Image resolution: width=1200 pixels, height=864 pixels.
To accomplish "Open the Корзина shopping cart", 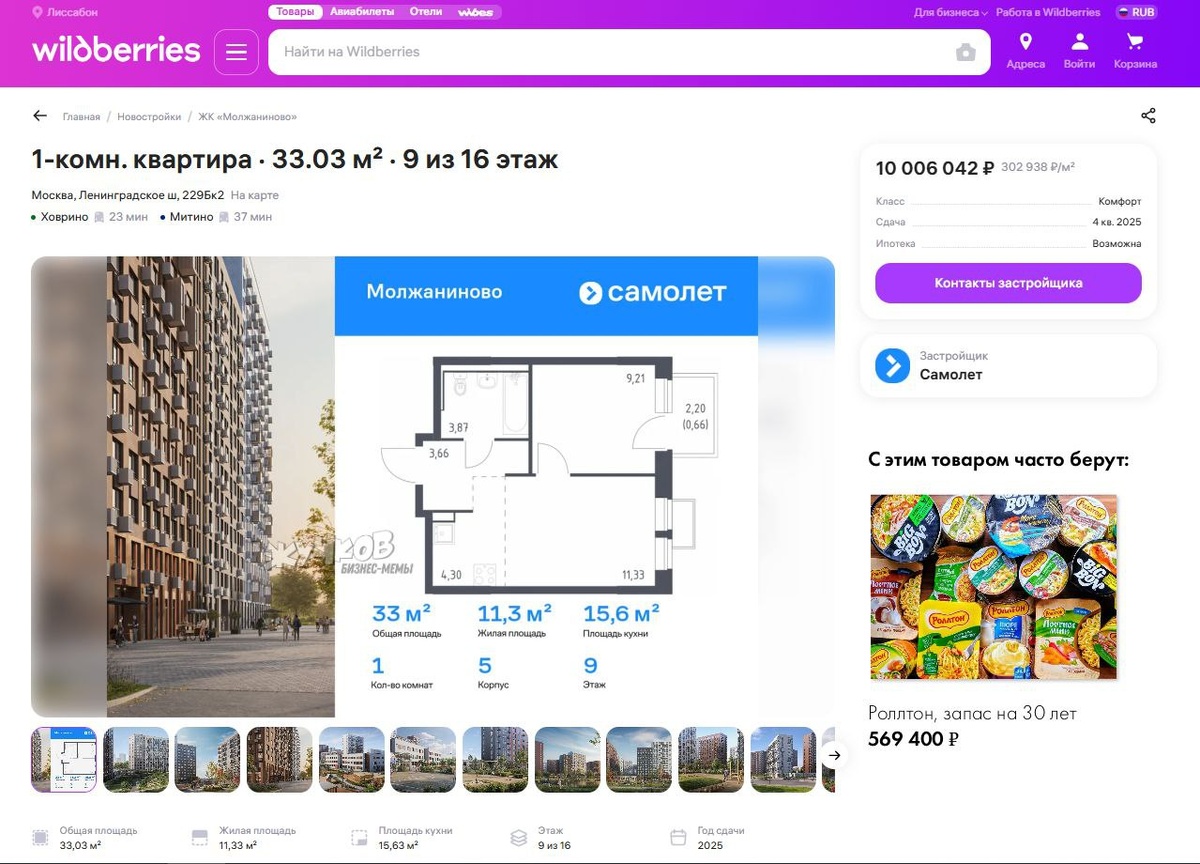I will point(1135,51).
